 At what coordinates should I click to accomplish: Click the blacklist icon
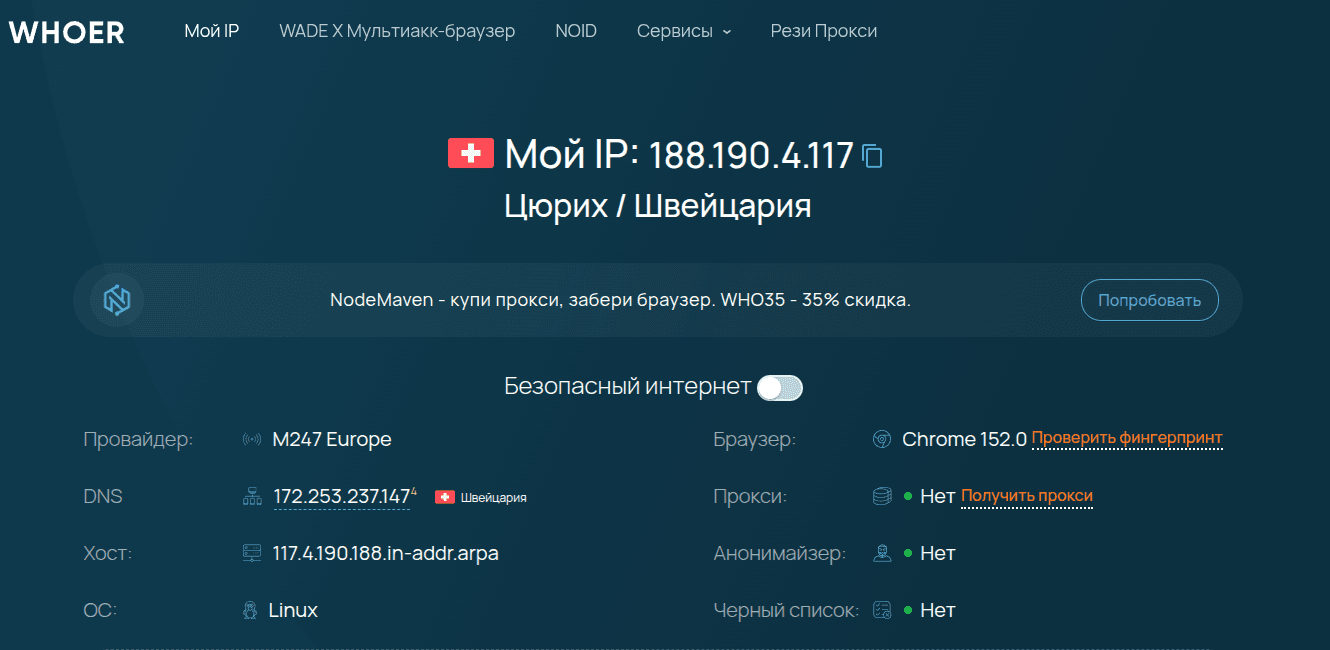point(882,610)
